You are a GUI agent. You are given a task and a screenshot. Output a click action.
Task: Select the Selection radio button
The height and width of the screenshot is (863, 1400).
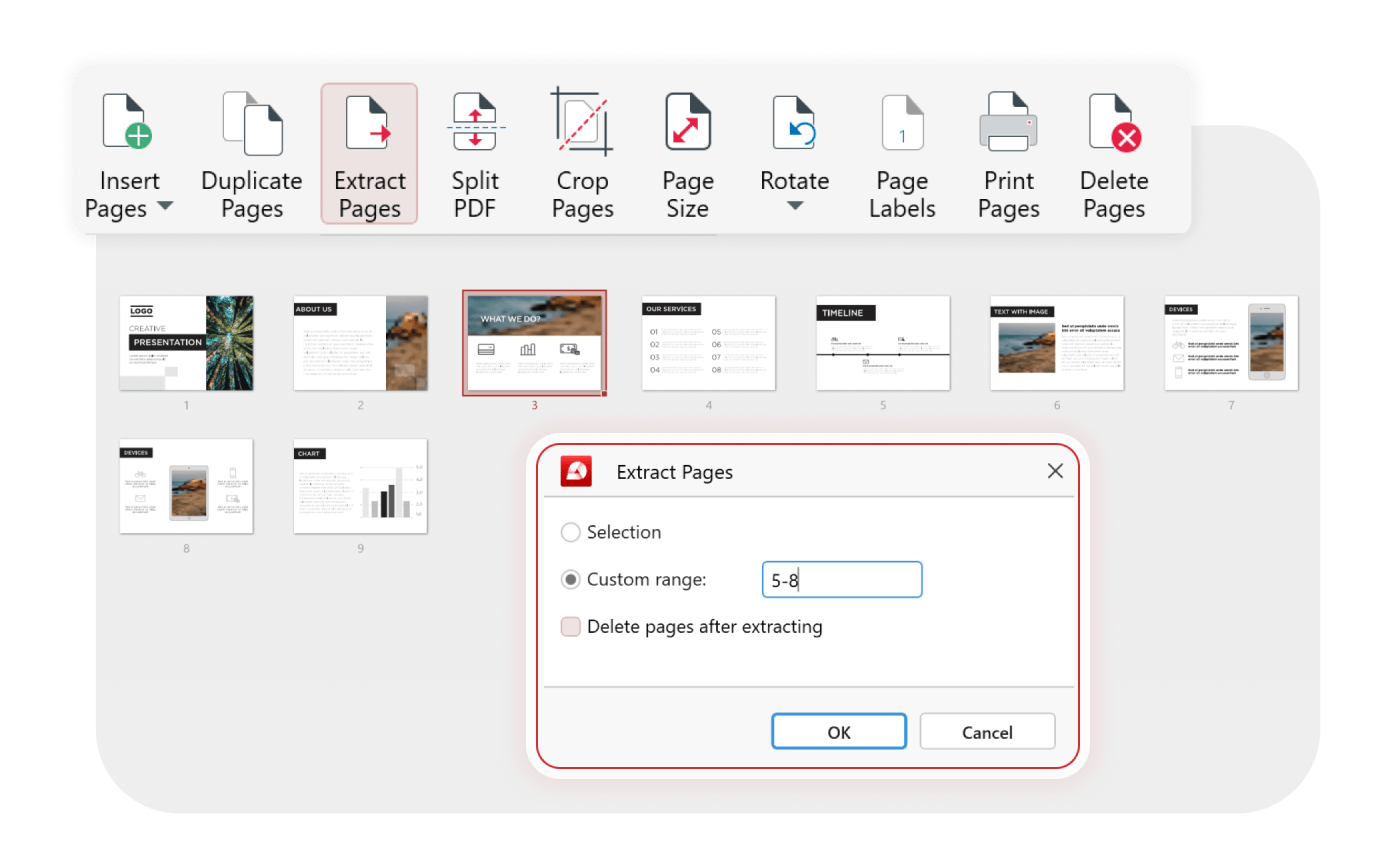click(x=571, y=532)
